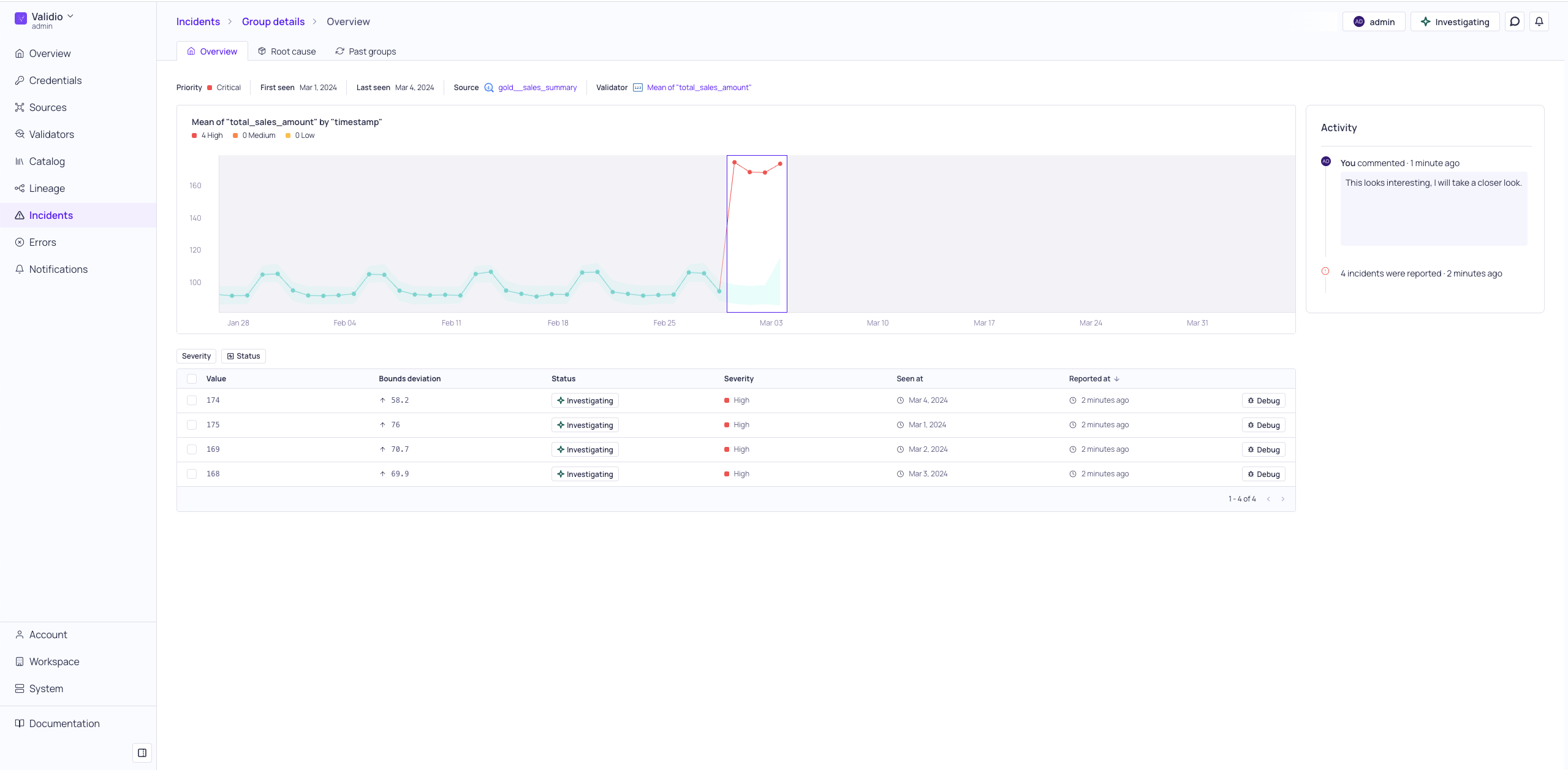Open the comments speech bubble icon
This screenshot has width=1568, height=770.
point(1515,21)
